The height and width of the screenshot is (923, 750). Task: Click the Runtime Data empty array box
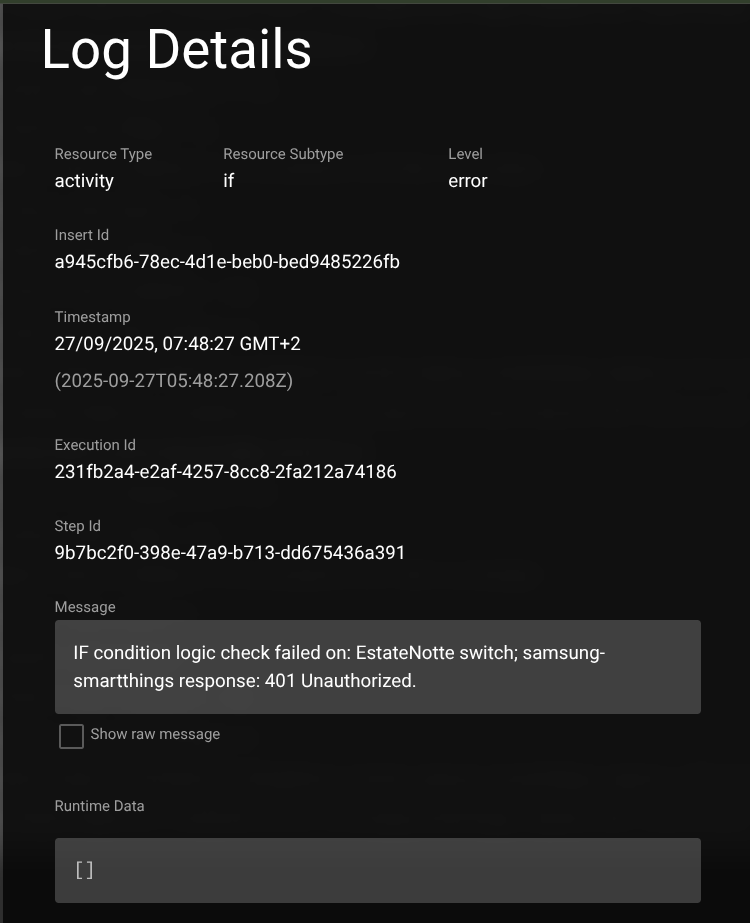[x=377, y=870]
